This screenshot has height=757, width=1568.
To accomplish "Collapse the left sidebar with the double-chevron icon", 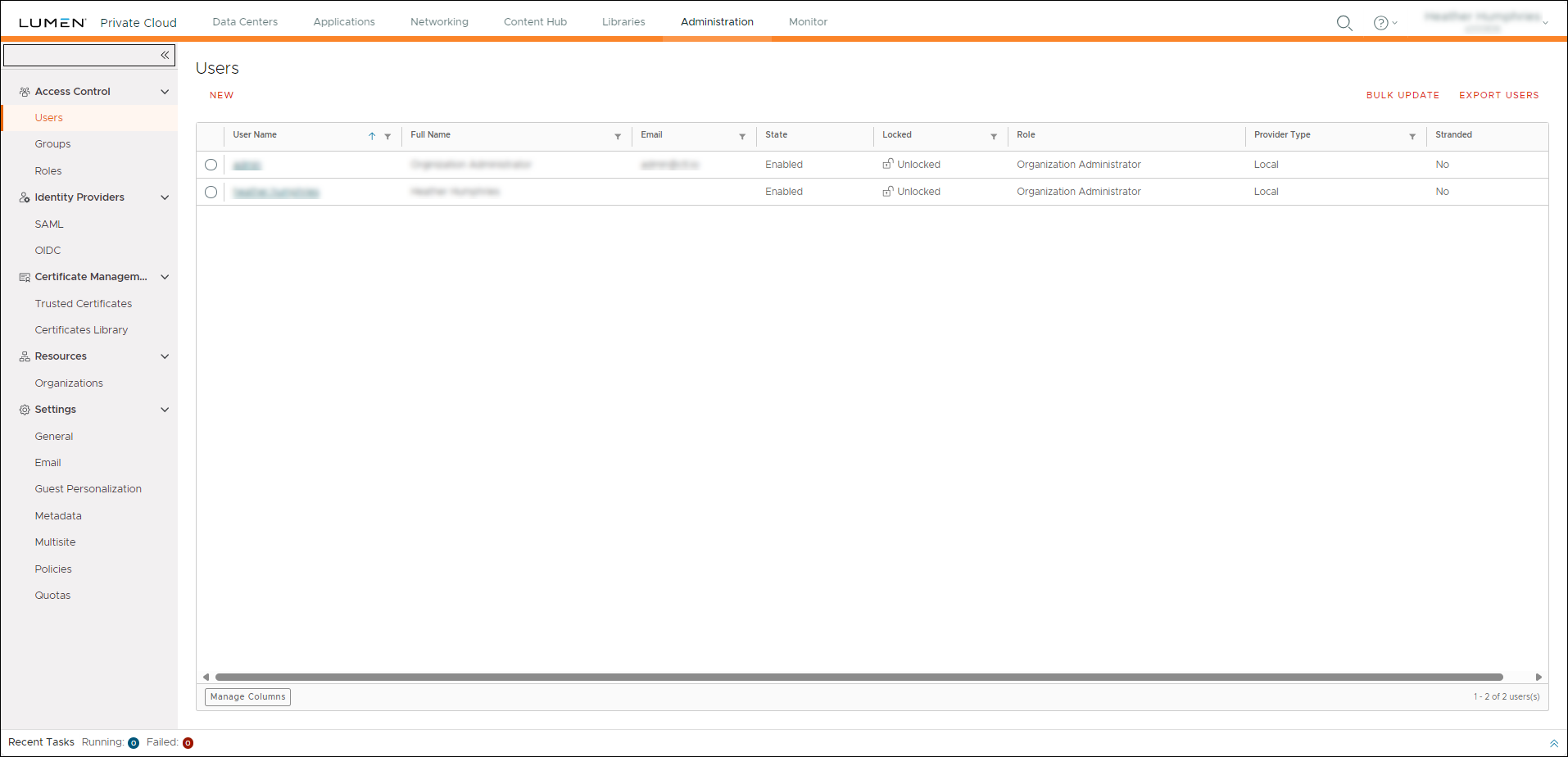I will (x=164, y=55).
